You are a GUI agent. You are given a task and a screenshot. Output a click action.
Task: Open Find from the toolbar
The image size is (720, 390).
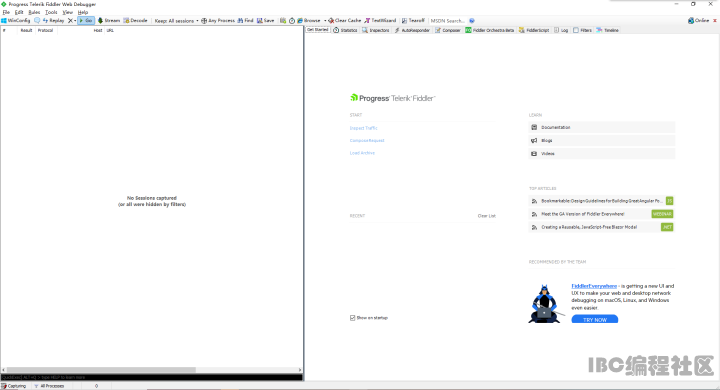(x=245, y=21)
